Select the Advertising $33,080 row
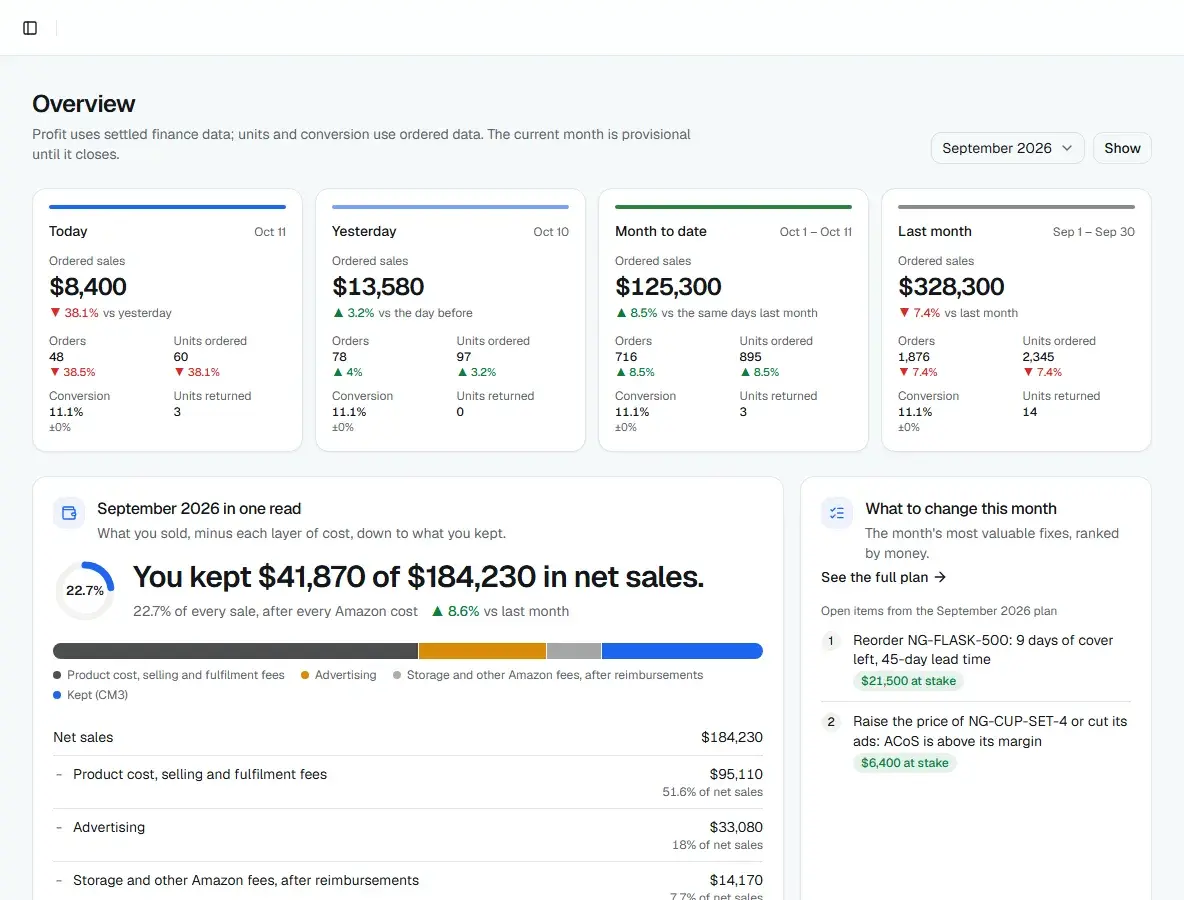 tap(408, 835)
